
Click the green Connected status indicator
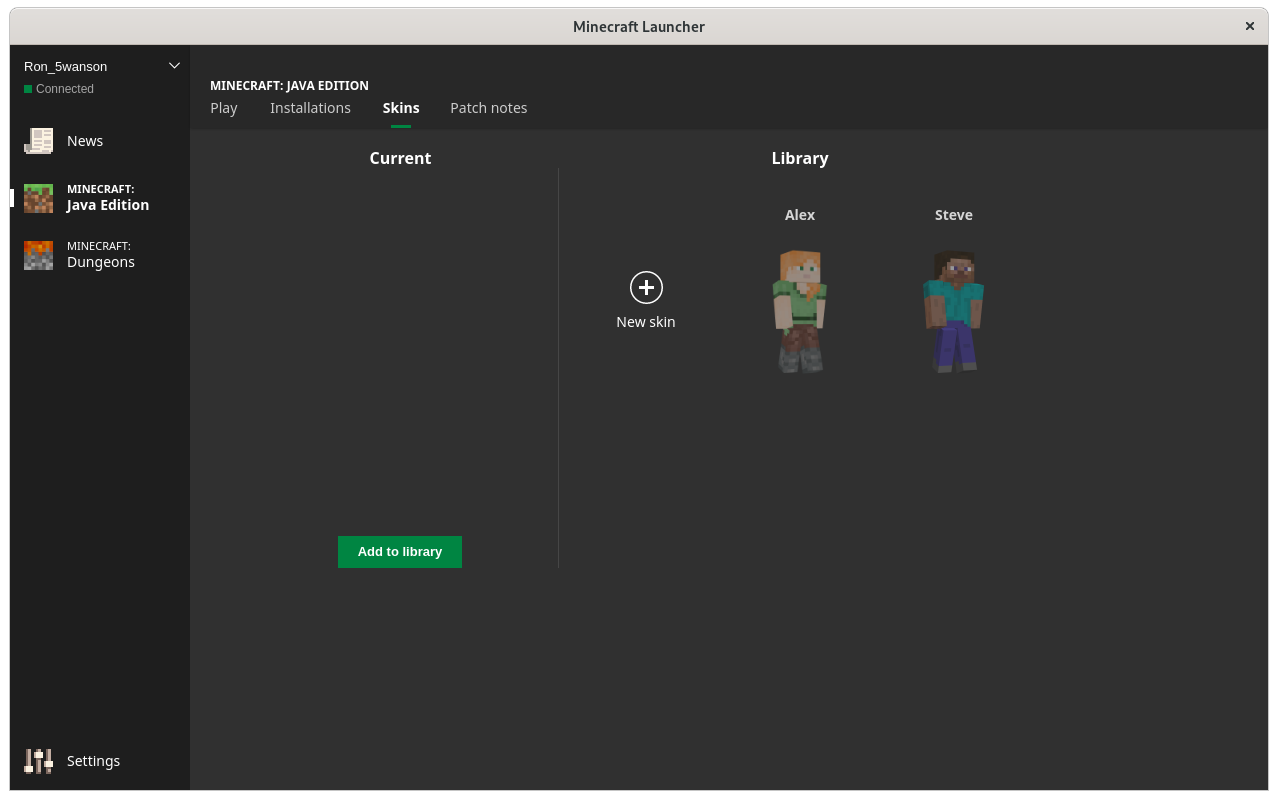(28, 89)
